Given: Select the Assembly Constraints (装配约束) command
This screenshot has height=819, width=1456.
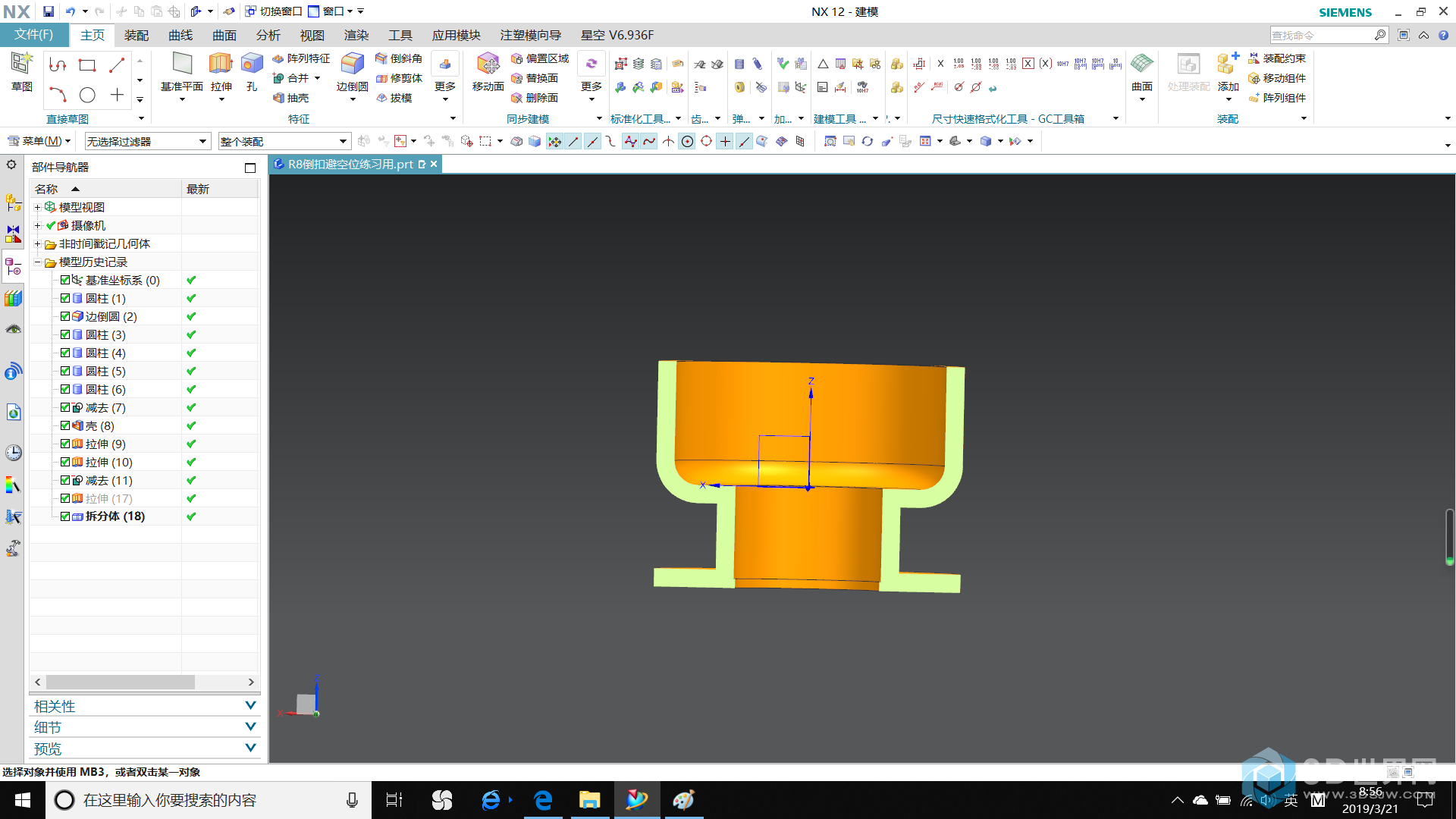Looking at the screenshot, I should click(1278, 58).
